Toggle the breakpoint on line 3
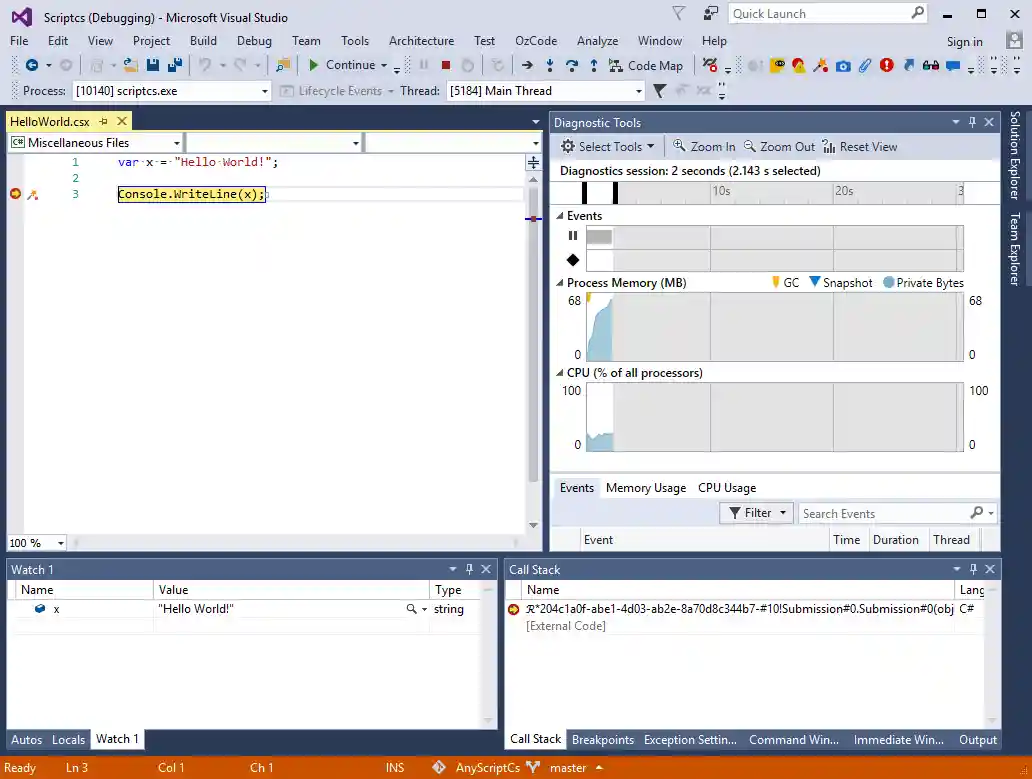This screenshot has height=779, width=1032. (x=15, y=194)
